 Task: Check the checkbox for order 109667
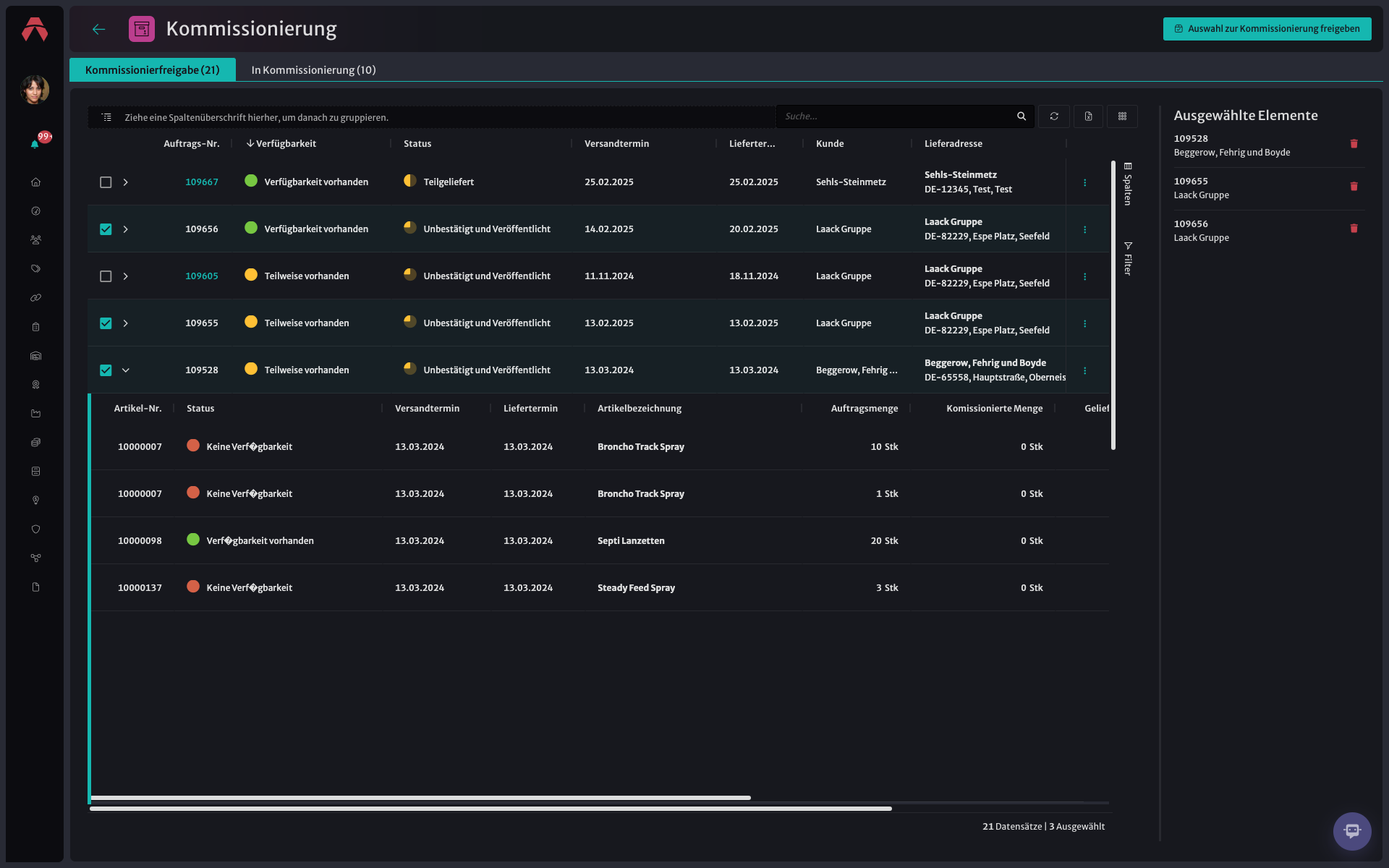[106, 182]
